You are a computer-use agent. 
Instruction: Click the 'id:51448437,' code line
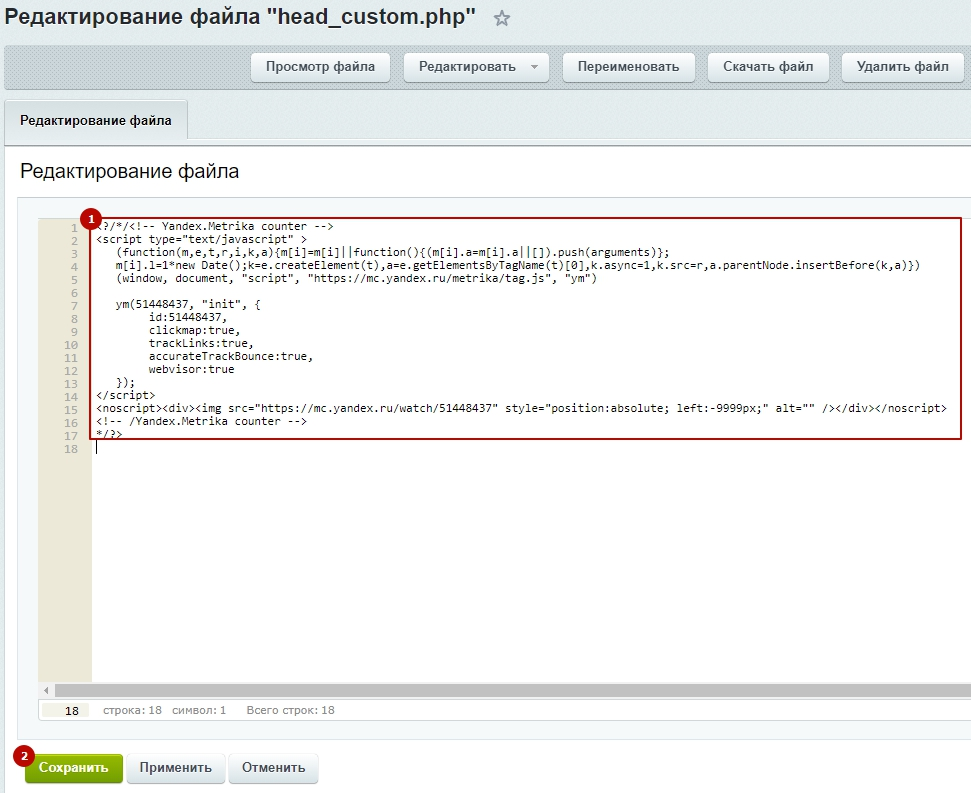[188, 317]
